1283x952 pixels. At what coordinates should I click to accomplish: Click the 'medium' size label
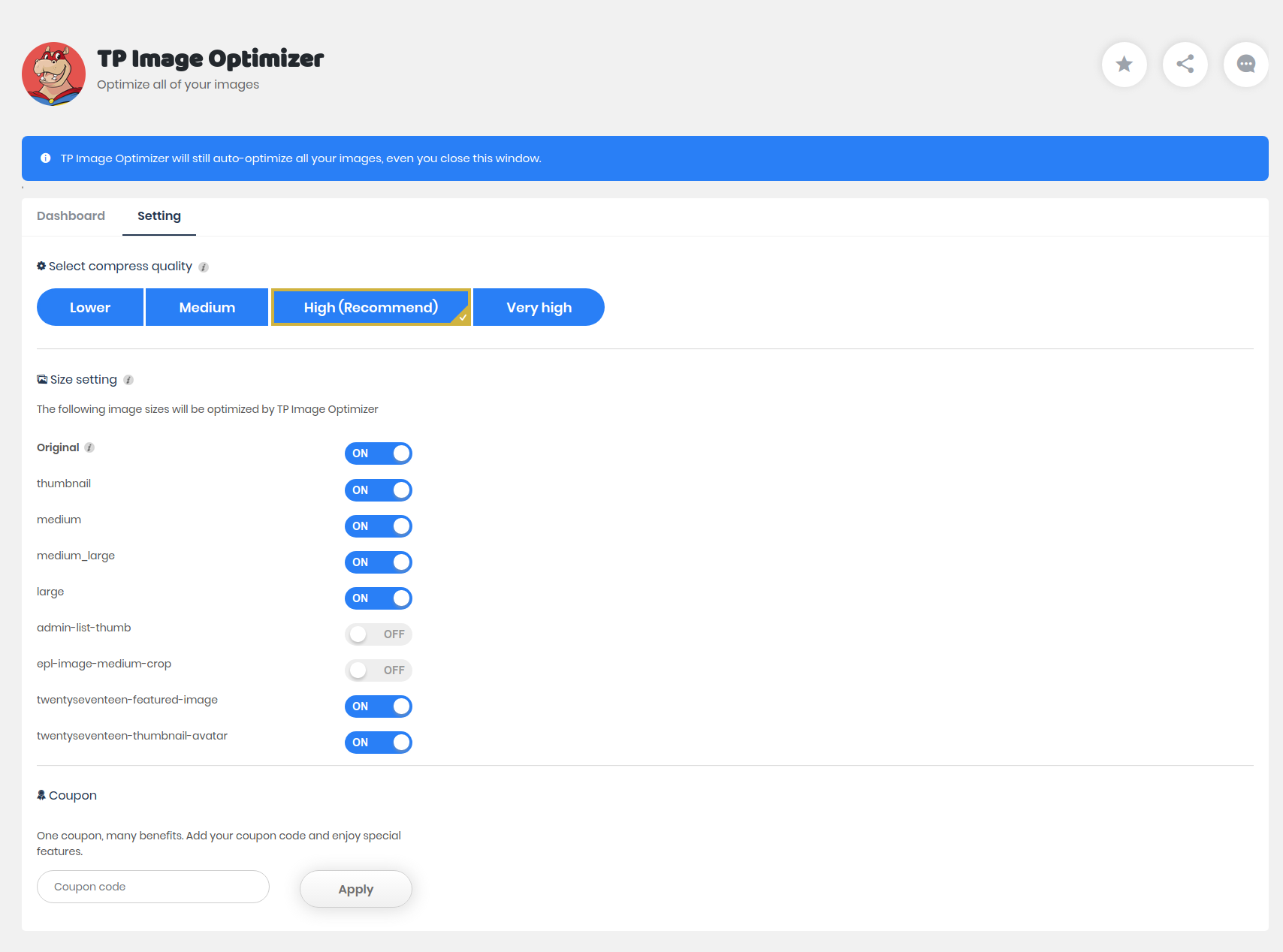[x=59, y=520]
